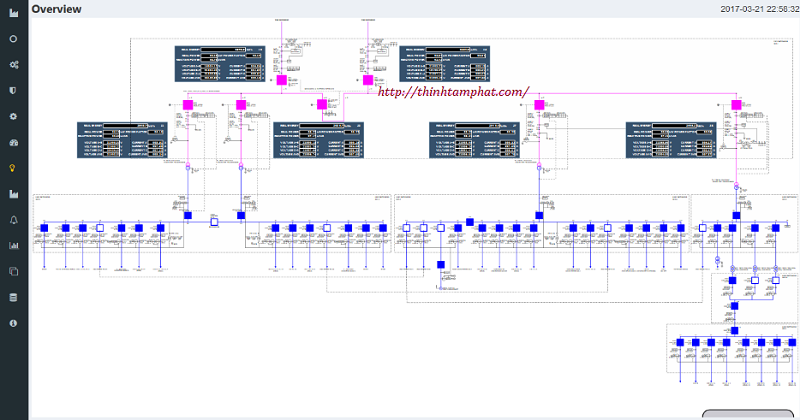Screen dimensions: 800x420
Task: Click the industry icon below the lightbulb
Action: (14, 193)
